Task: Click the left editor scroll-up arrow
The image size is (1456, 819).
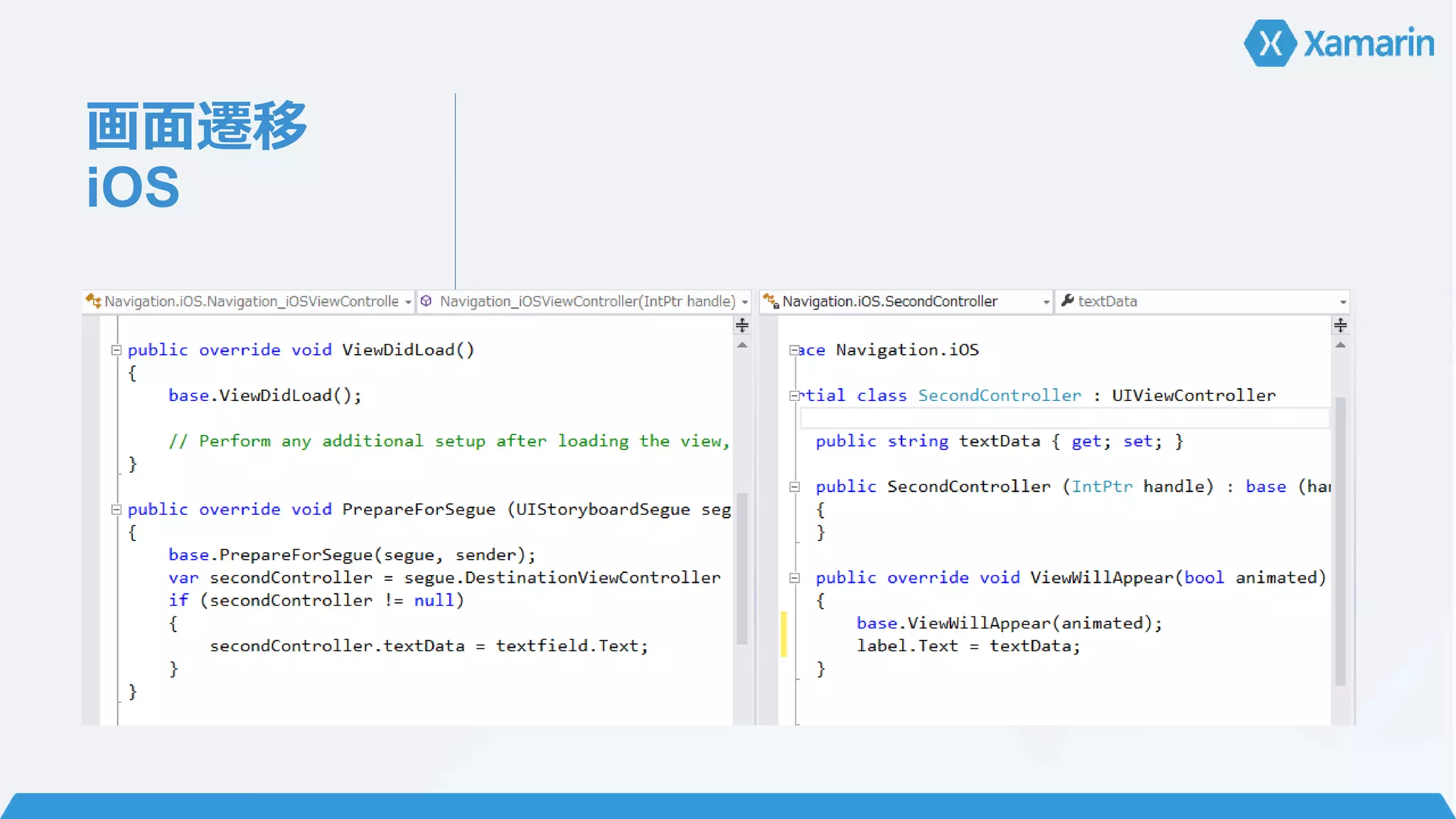Action: click(x=742, y=346)
